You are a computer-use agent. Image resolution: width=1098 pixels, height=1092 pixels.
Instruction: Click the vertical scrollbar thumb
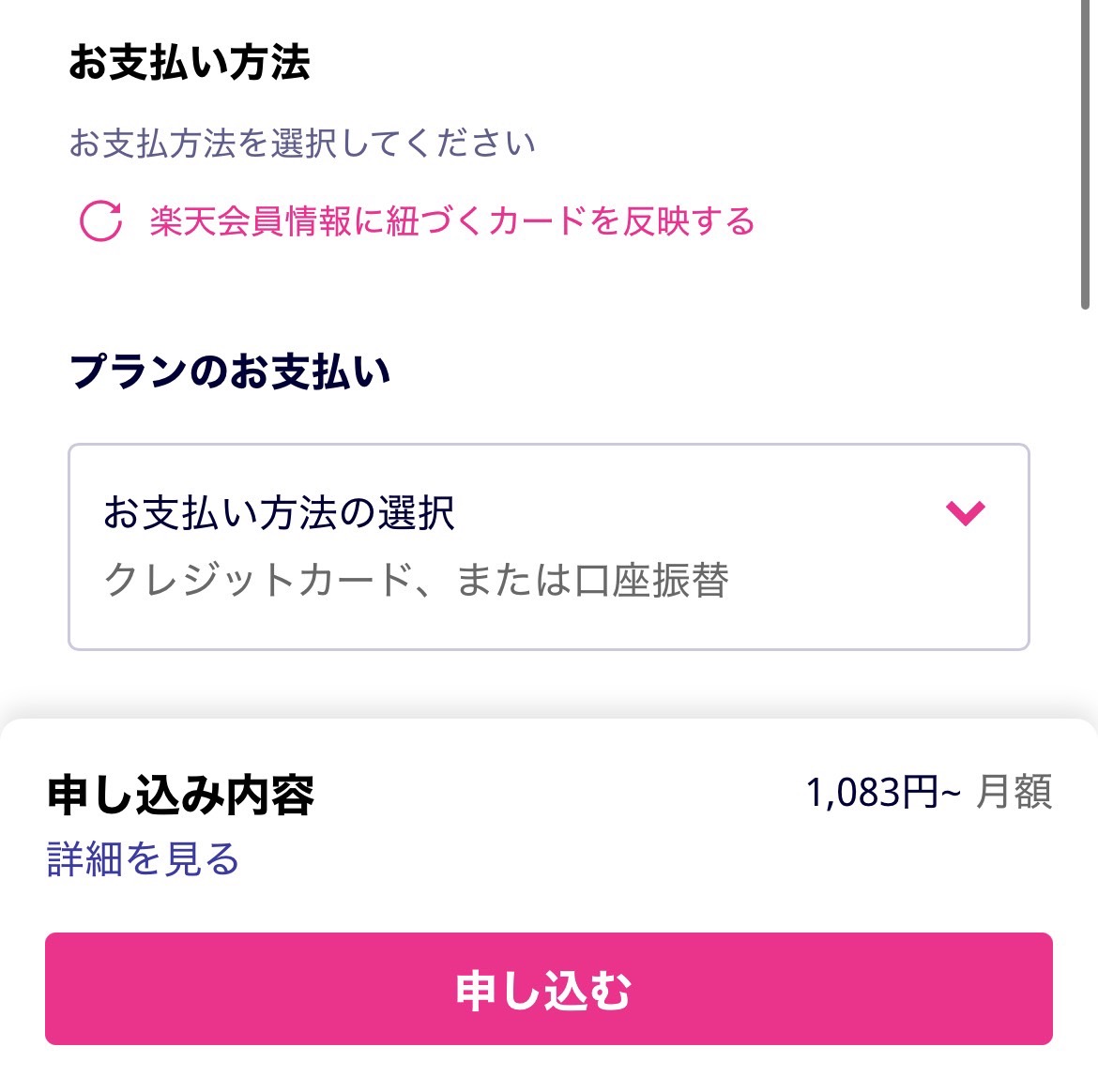1085,155
